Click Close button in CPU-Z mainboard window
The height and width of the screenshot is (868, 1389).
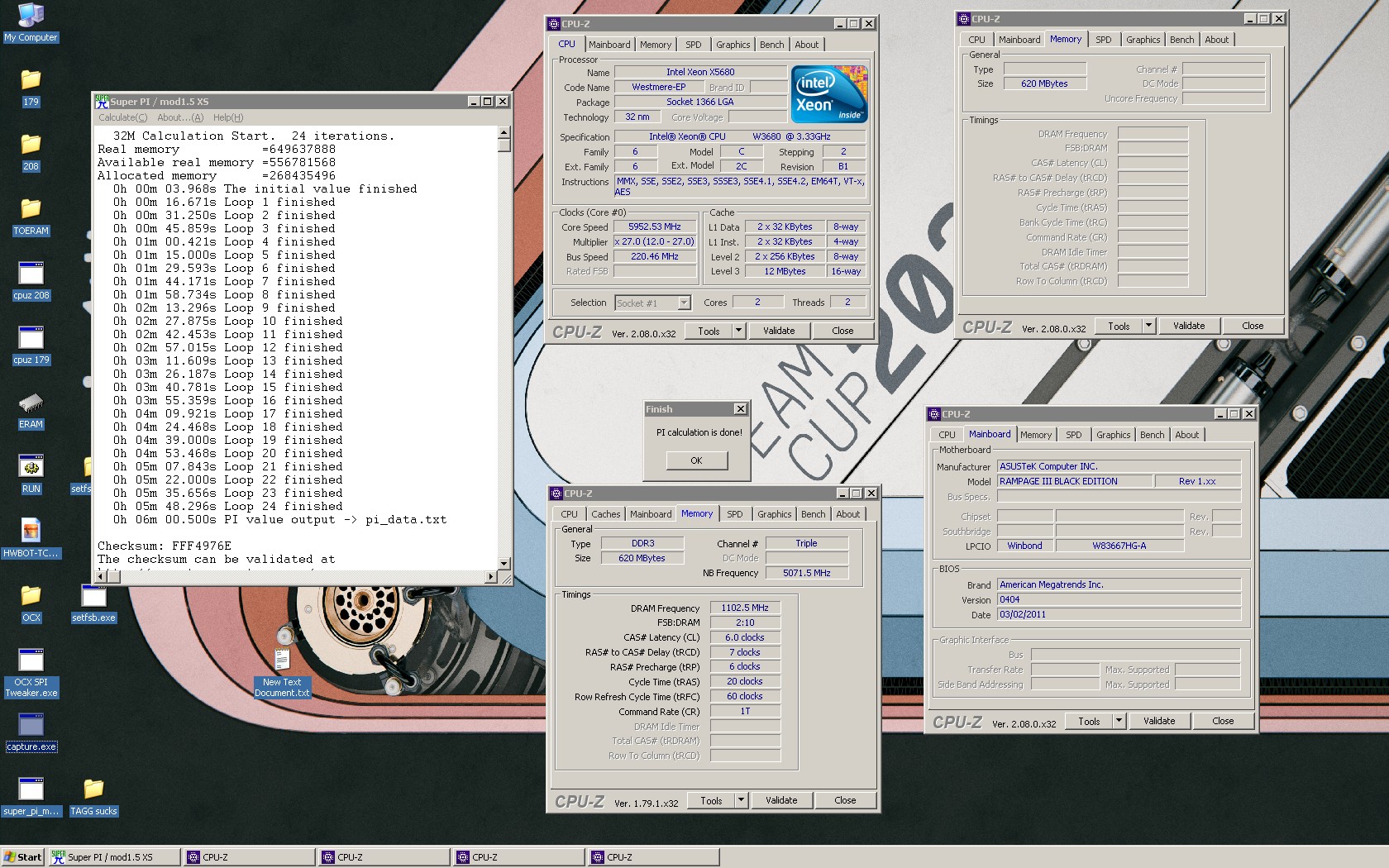(x=1223, y=721)
